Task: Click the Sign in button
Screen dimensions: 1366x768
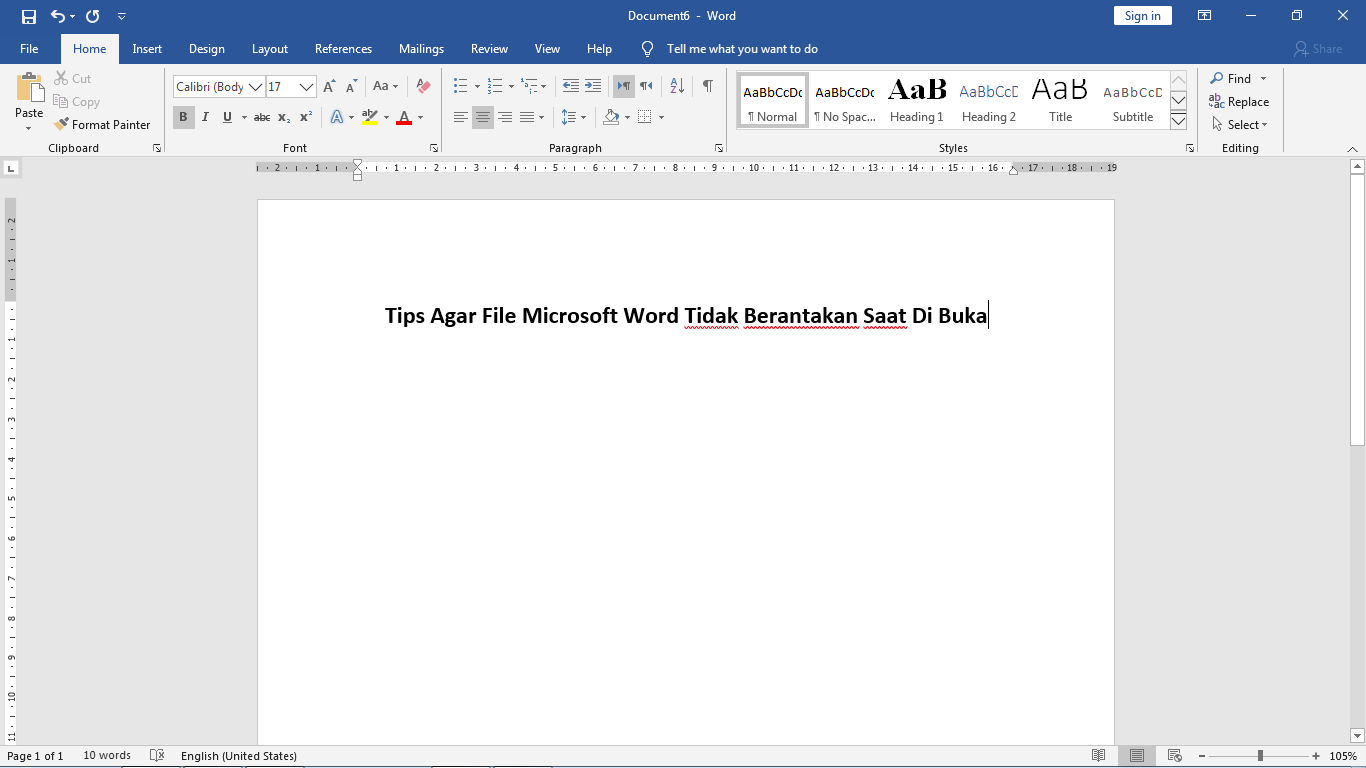Action: pyautogui.click(x=1142, y=15)
